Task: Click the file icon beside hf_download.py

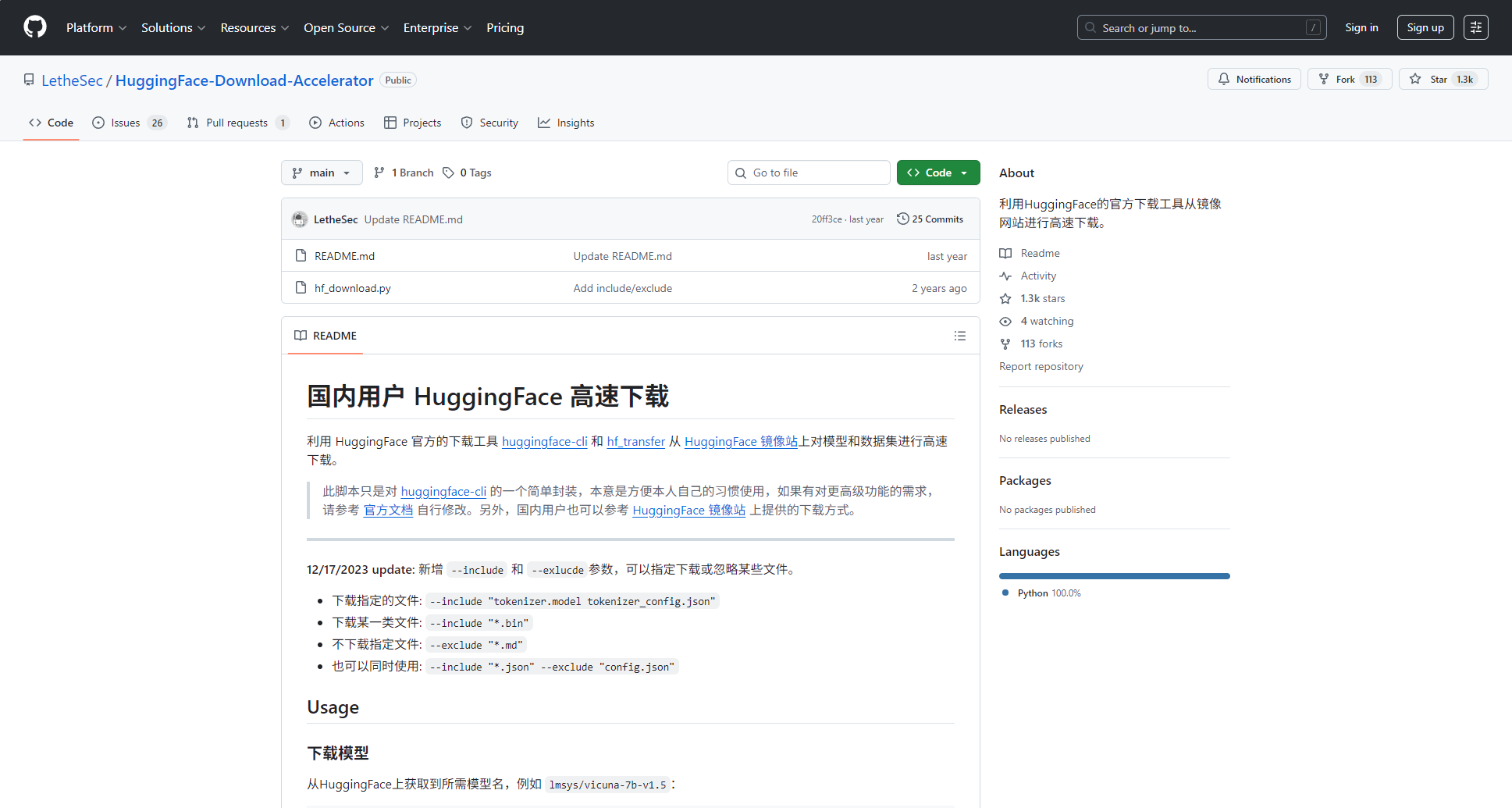Action: [x=301, y=287]
